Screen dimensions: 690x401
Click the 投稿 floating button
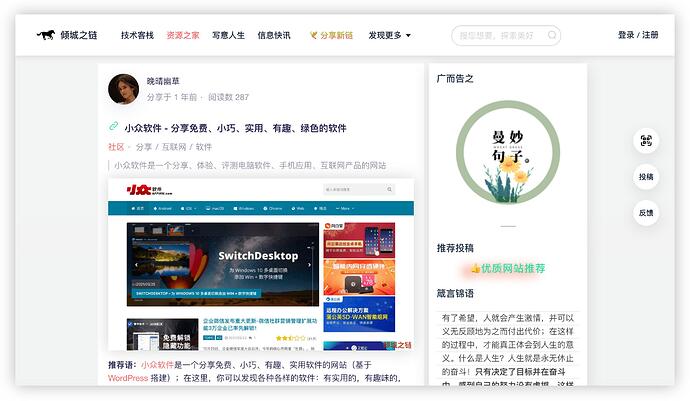[x=646, y=177]
